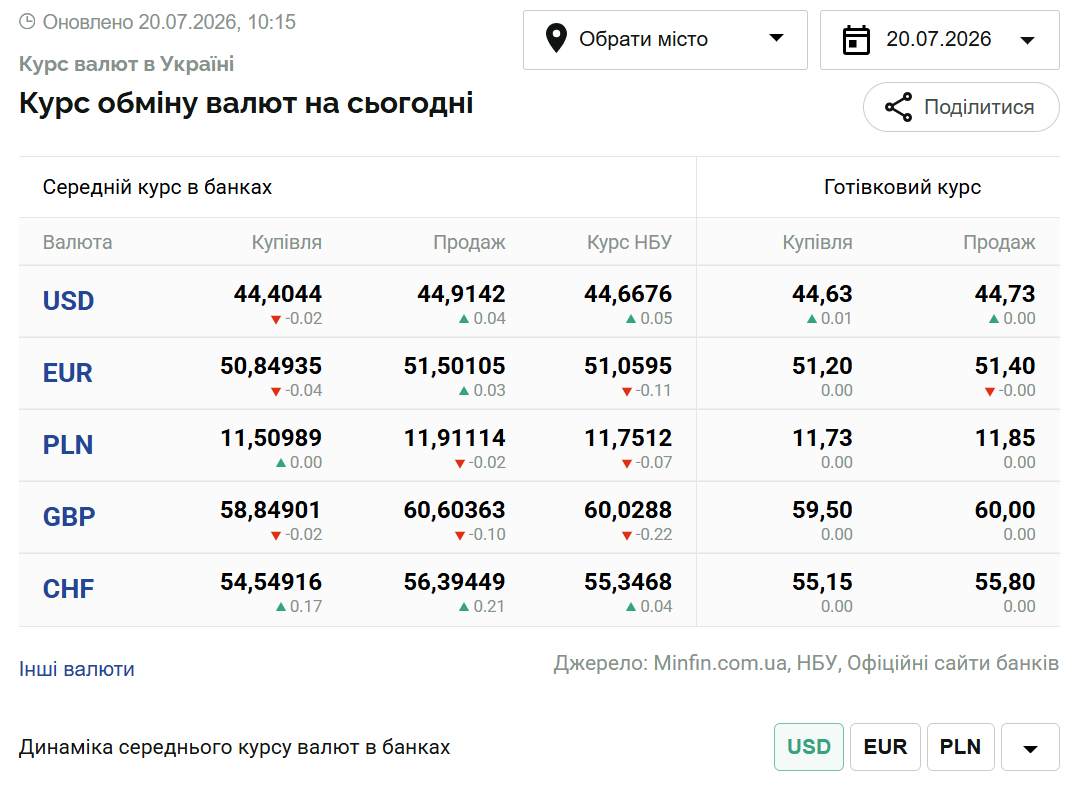Screen dimensions: 1080x792
Task: Click the Курс НБУ column header
Action: 630,242
